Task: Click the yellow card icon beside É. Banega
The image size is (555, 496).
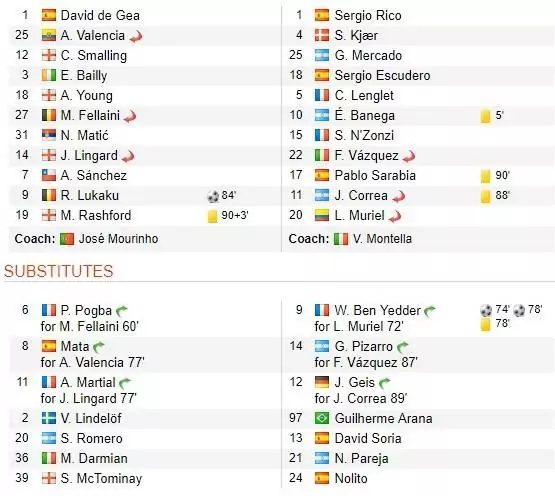Action: point(486,116)
